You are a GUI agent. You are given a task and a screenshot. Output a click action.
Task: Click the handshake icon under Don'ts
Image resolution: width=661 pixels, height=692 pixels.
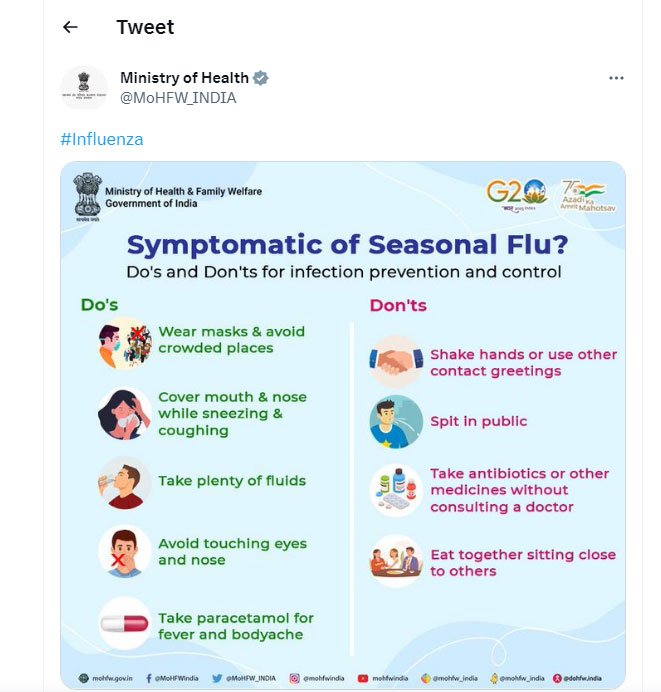[x=396, y=361]
